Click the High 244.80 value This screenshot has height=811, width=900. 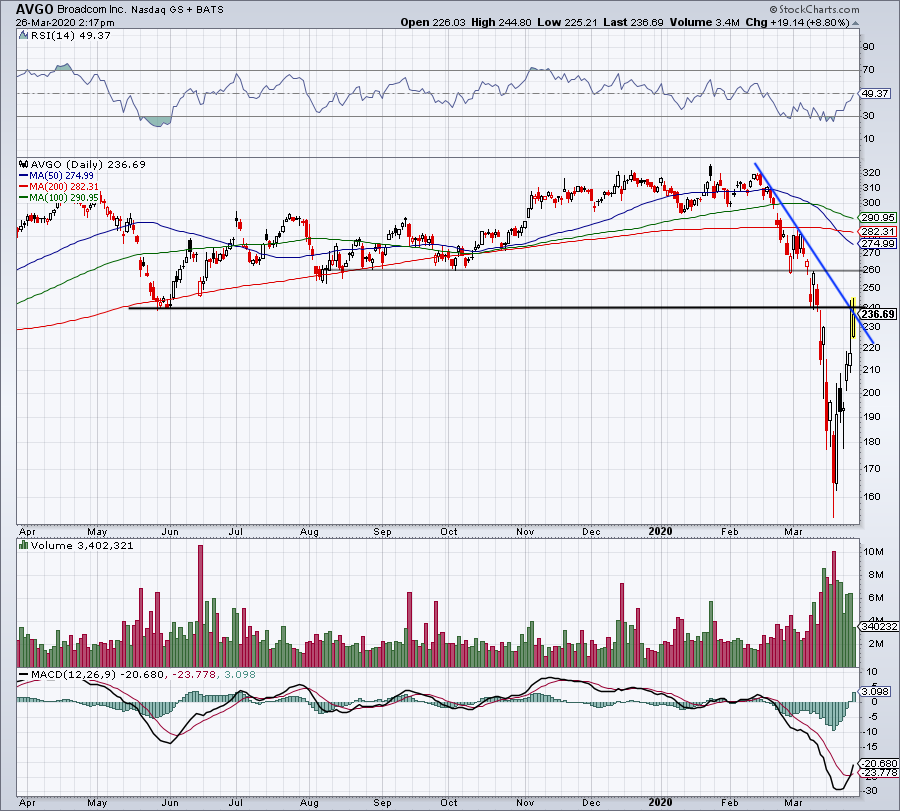[501, 22]
